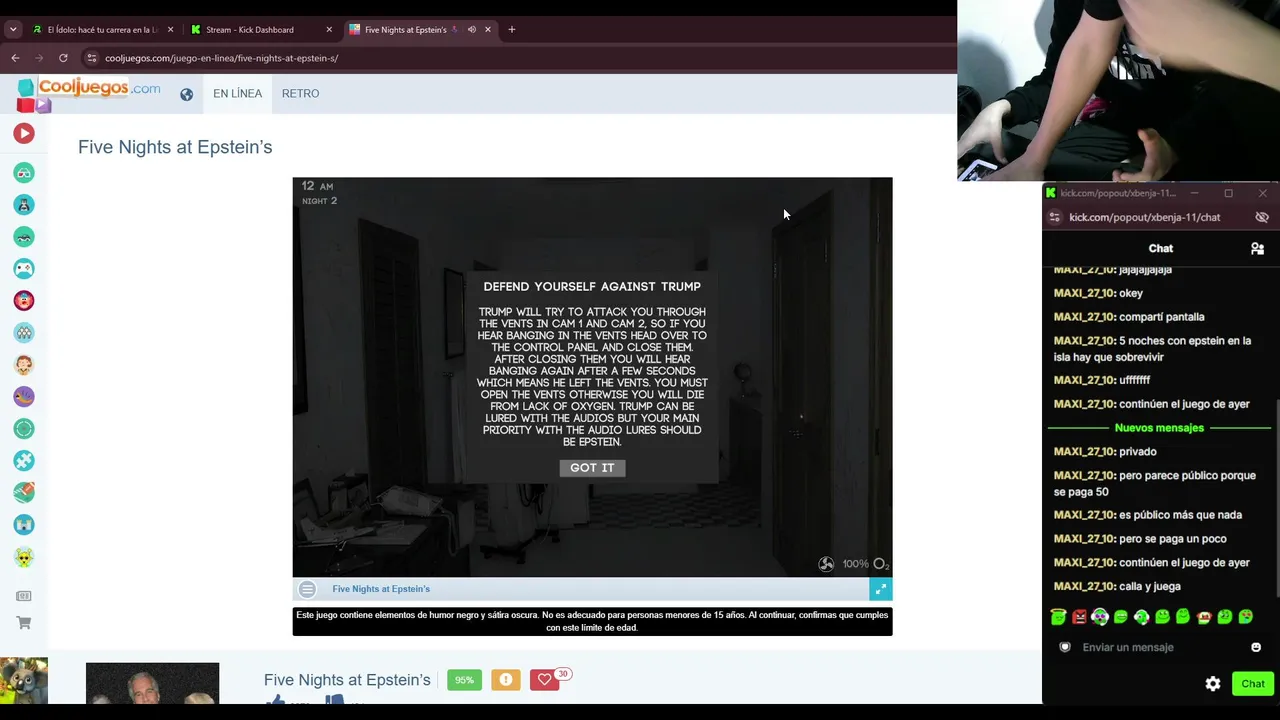Open the penguin category icon
Screen dimensions: 1280x720
pos(24,205)
